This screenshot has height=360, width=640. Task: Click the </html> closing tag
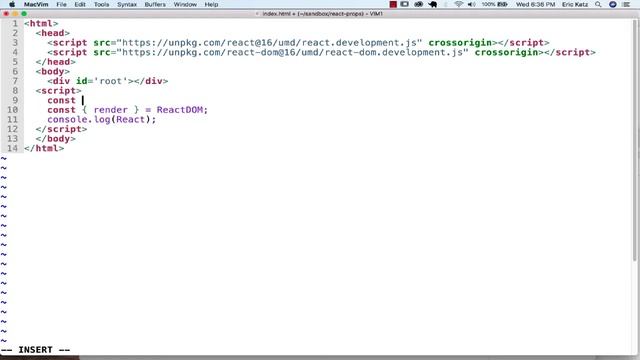pyautogui.click(x=44, y=149)
